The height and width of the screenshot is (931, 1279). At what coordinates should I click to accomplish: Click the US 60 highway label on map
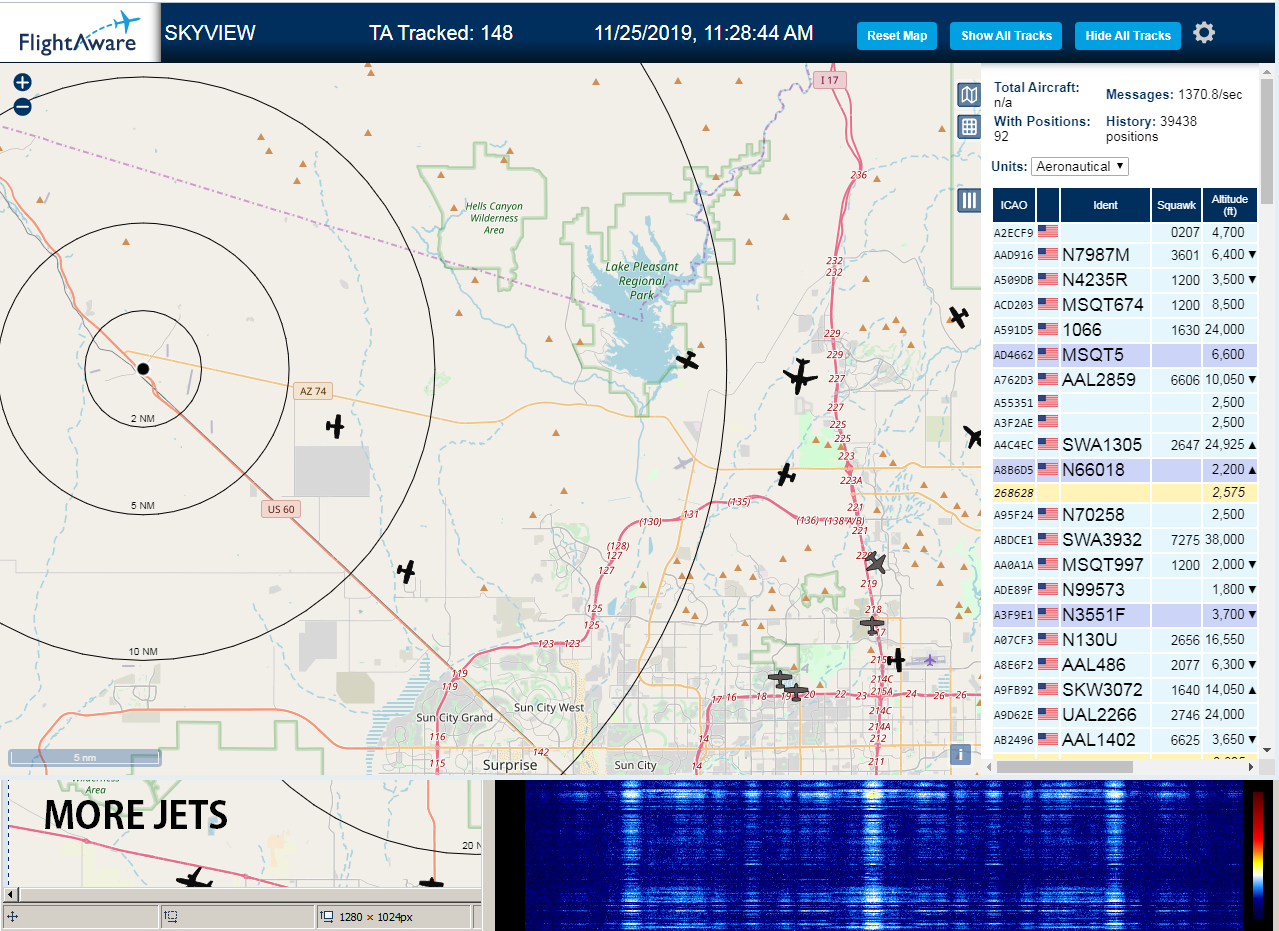(282, 509)
